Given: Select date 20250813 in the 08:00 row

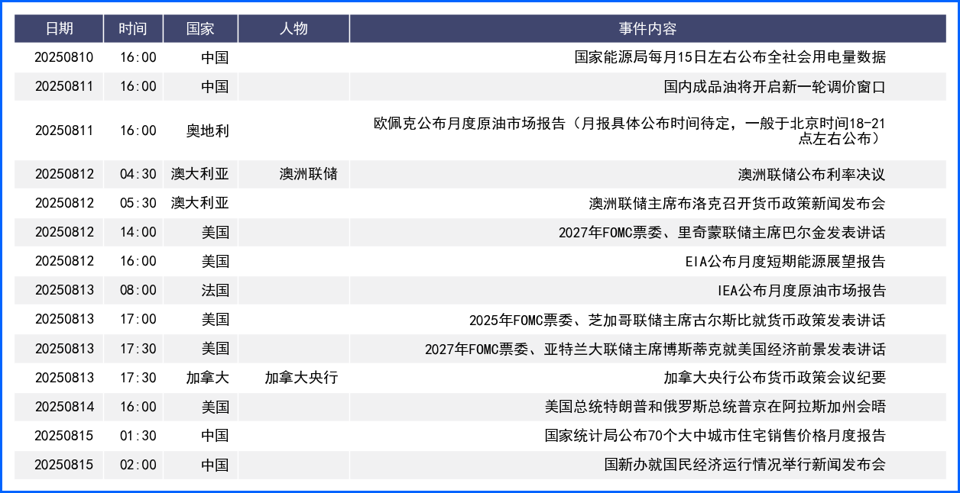Looking at the screenshot, I should click(x=64, y=290).
